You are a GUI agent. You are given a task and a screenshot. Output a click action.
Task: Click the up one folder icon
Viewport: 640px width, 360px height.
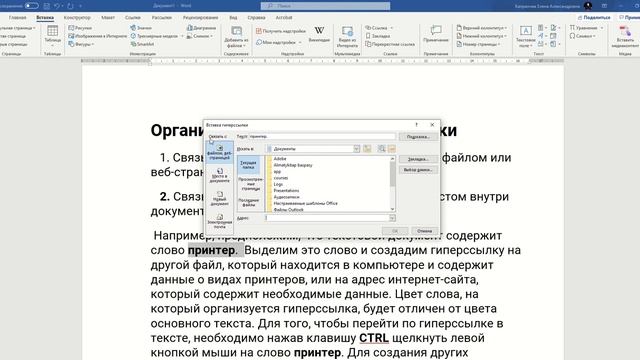point(367,149)
